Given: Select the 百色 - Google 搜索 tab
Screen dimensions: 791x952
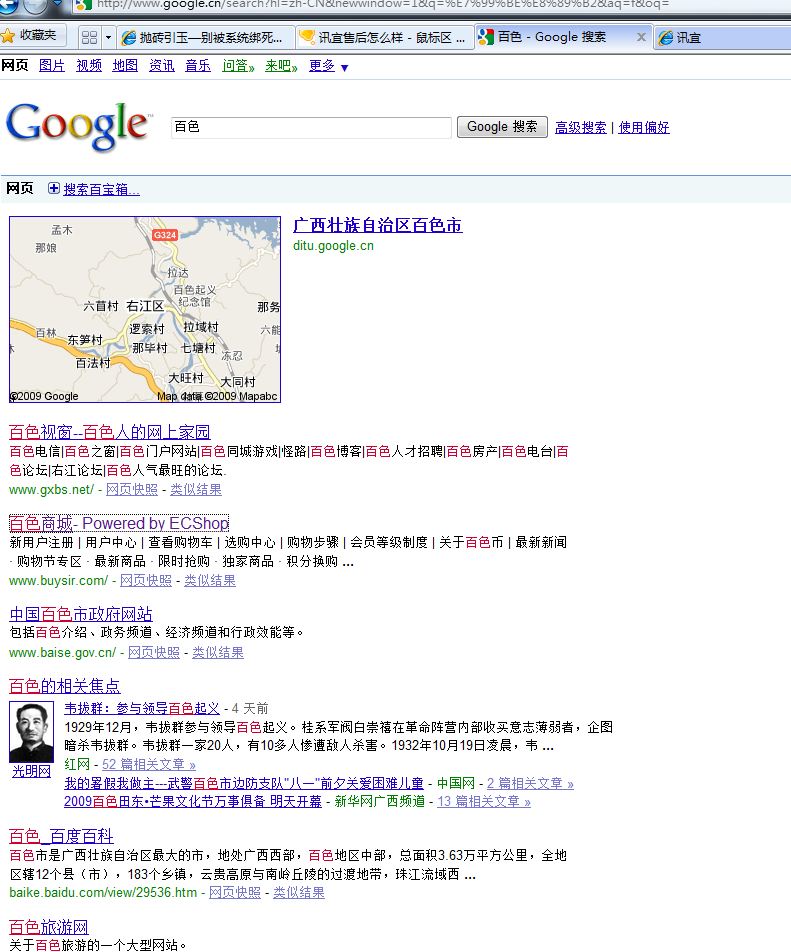Looking at the screenshot, I should 563,37.
